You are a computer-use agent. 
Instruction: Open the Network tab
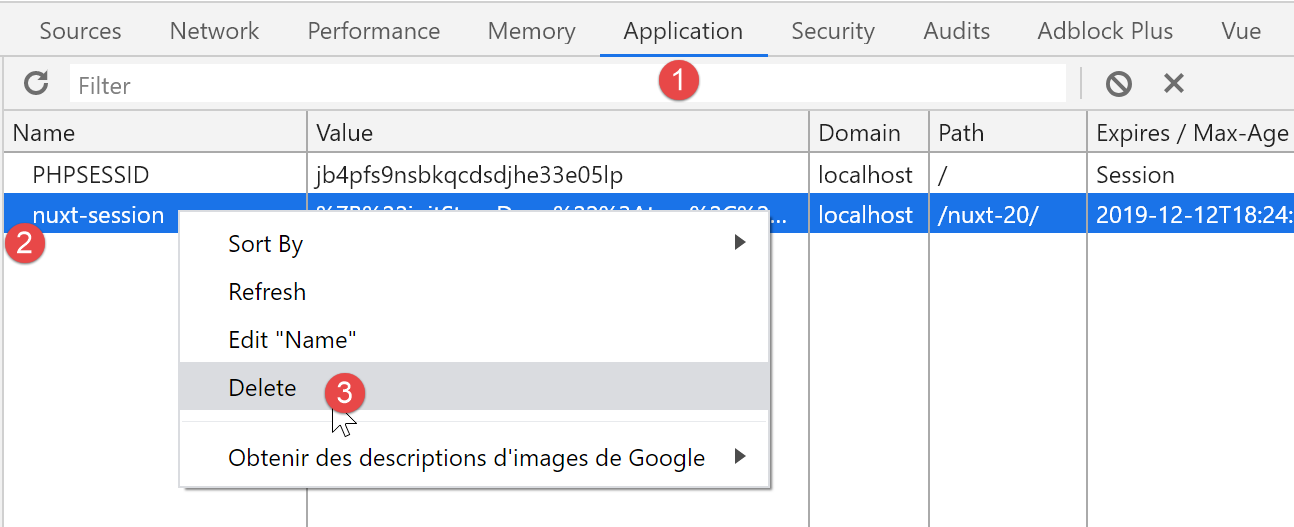[x=214, y=31]
